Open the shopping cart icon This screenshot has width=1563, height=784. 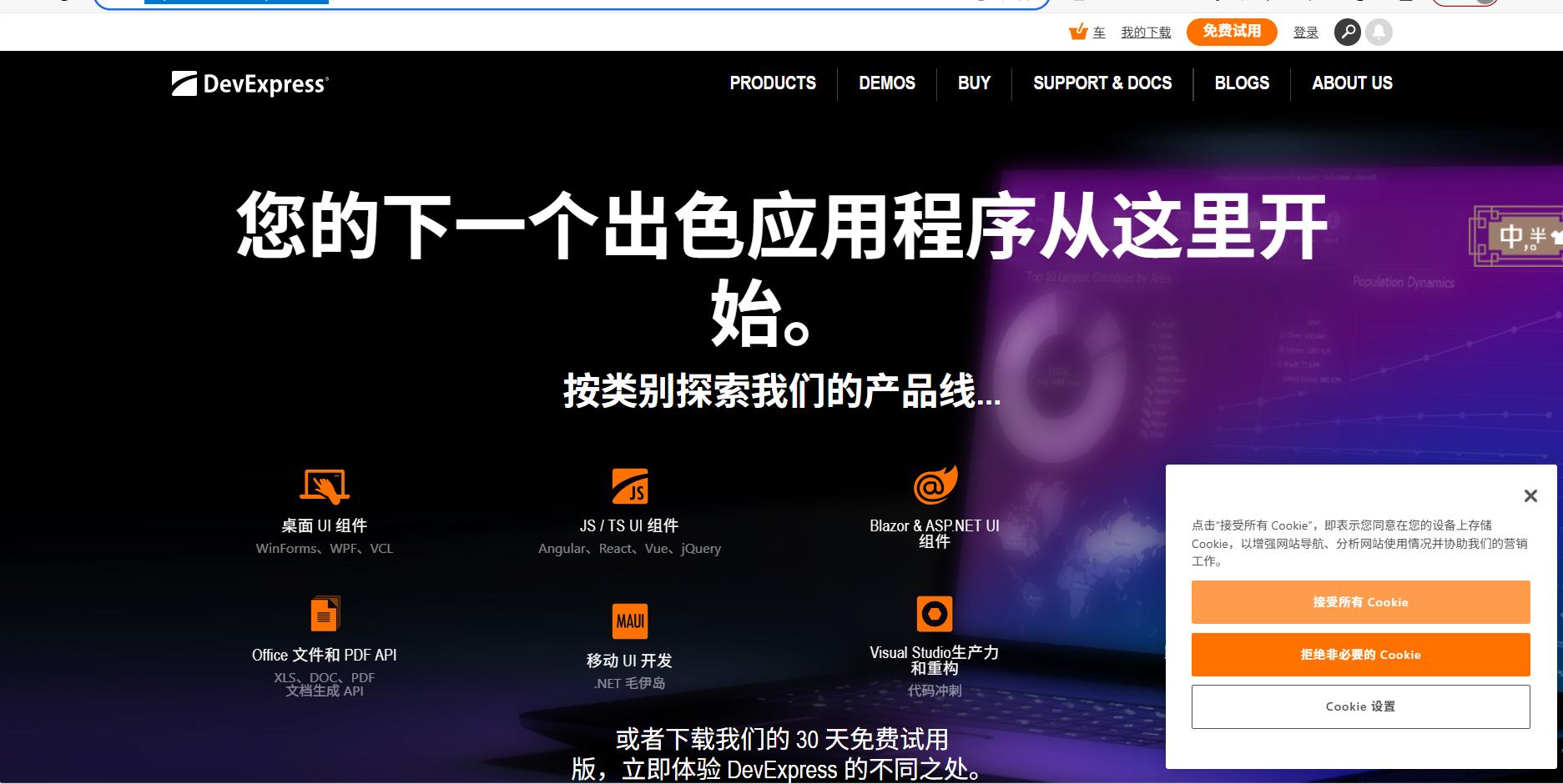click(x=1077, y=32)
